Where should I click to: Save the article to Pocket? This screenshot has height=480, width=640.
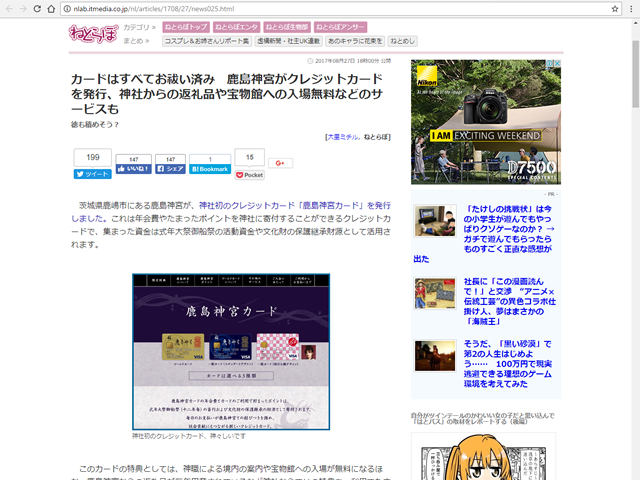click(249, 174)
